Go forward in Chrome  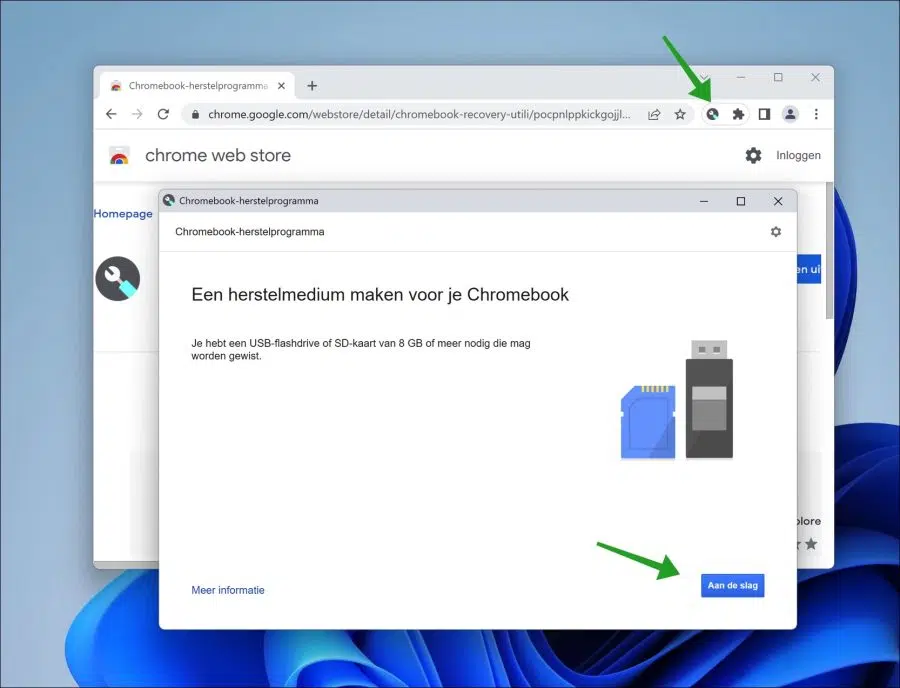pyautogui.click(x=137, y=114)
